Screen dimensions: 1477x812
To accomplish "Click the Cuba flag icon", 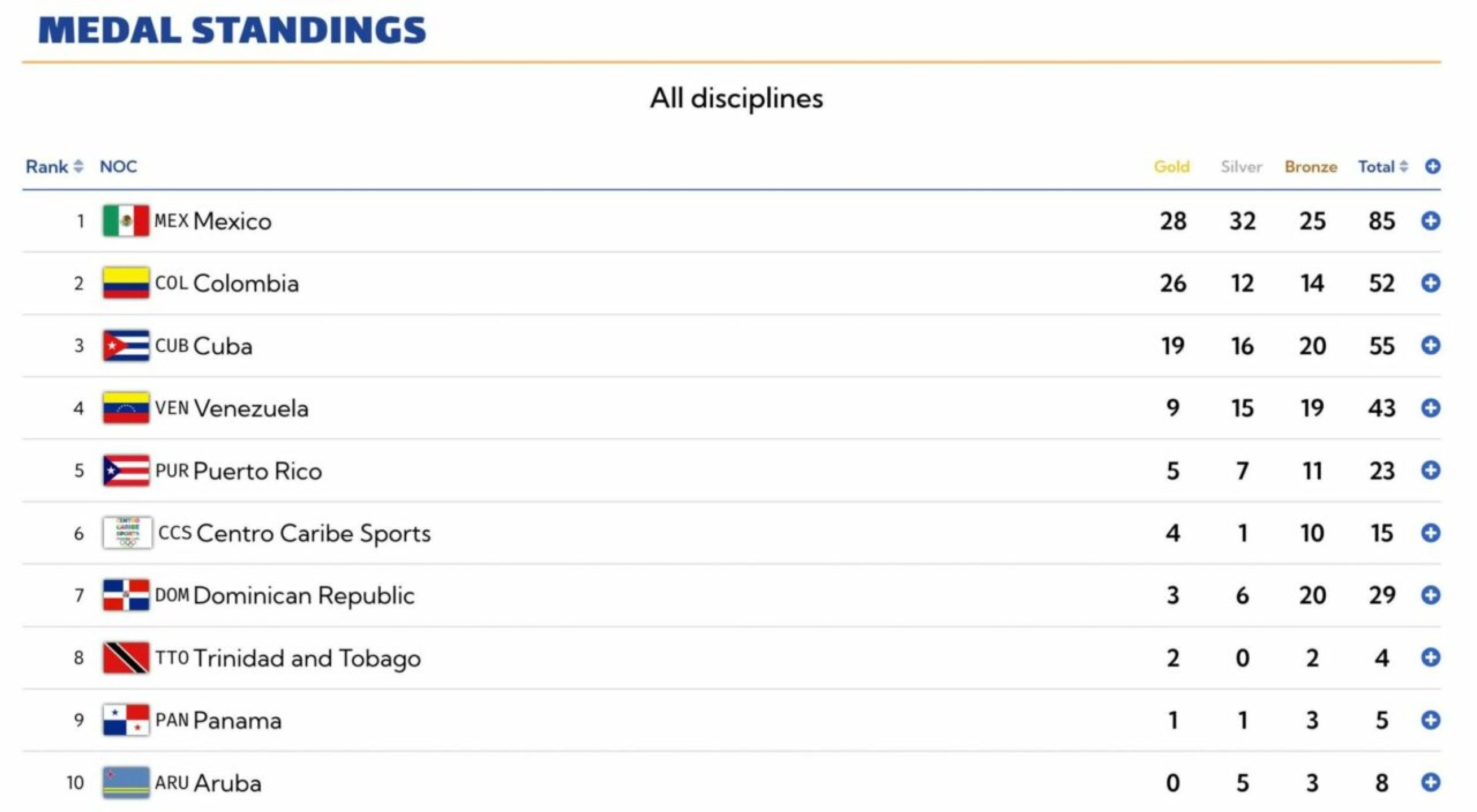I will click(126, 346).
